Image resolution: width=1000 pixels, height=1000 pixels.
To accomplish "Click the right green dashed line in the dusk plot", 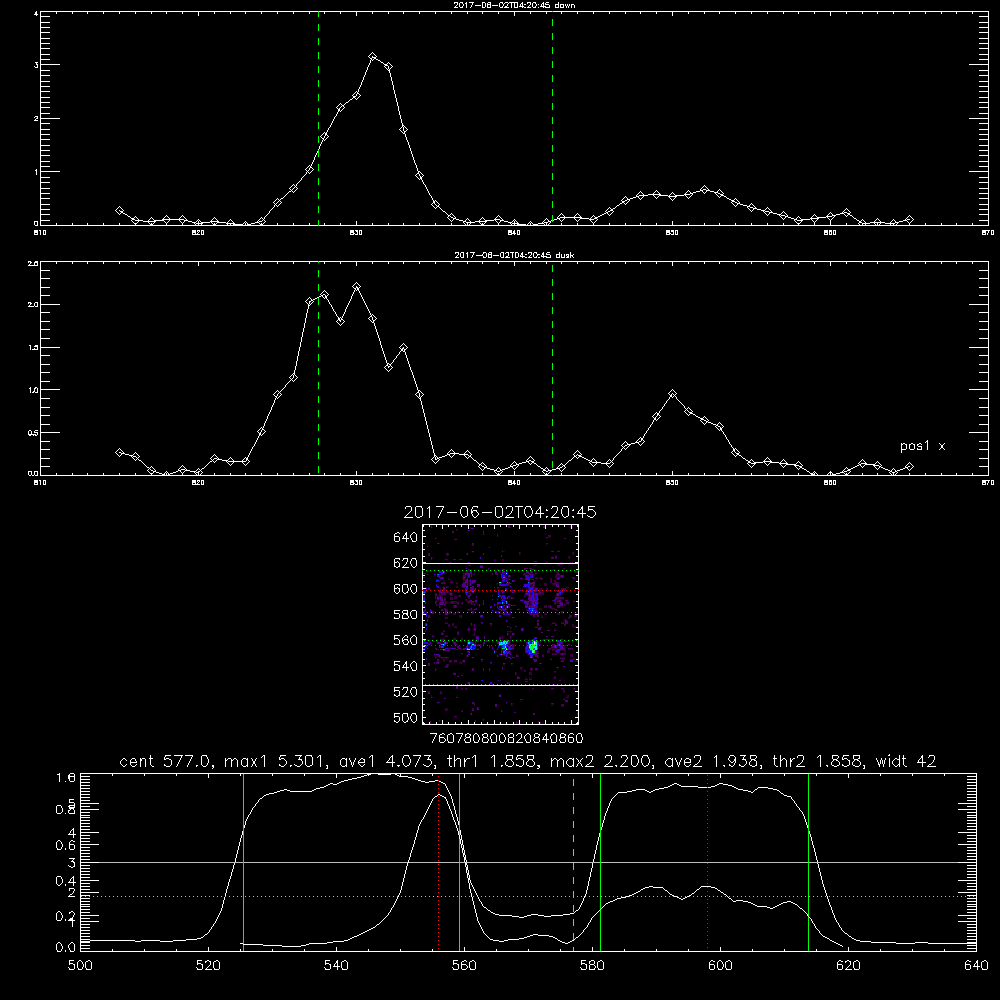I will pyautogui.click(x=552, y=368).
